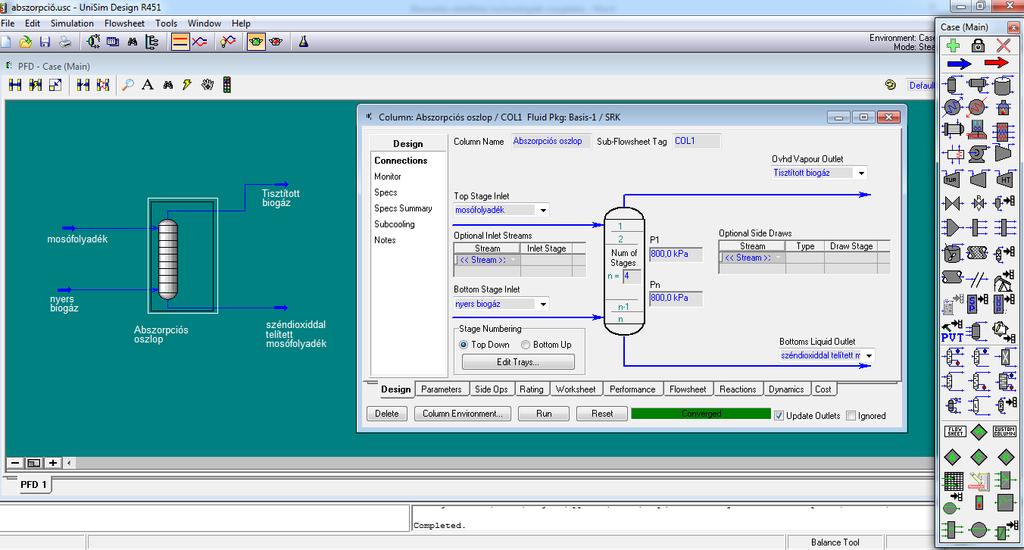Click the Open Case folder icon

[x=25, y=42]
